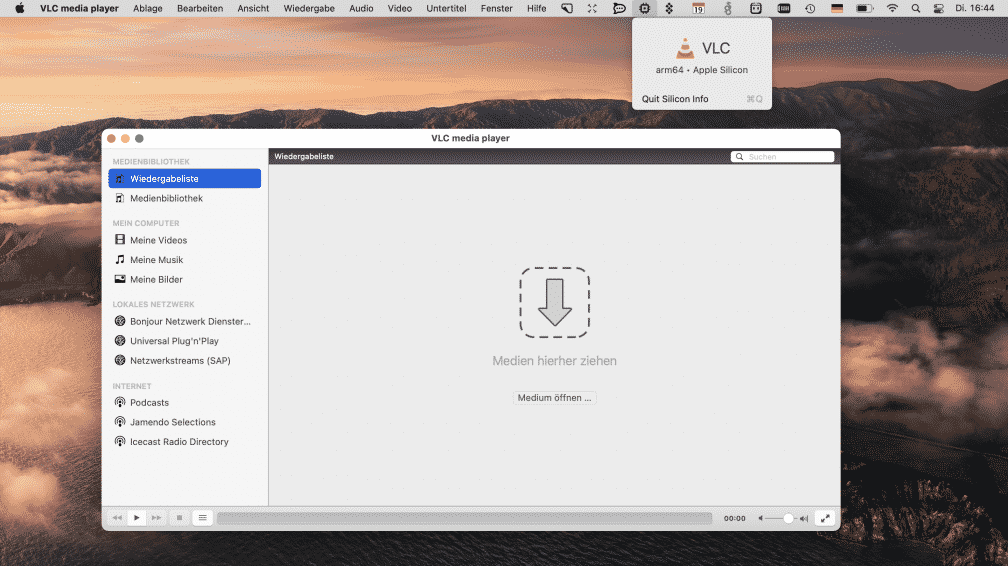Image resolution: width=1008 pixels, height=566 pixels.
Task: Open Control Center icon
Action: [x=939, y=8]
